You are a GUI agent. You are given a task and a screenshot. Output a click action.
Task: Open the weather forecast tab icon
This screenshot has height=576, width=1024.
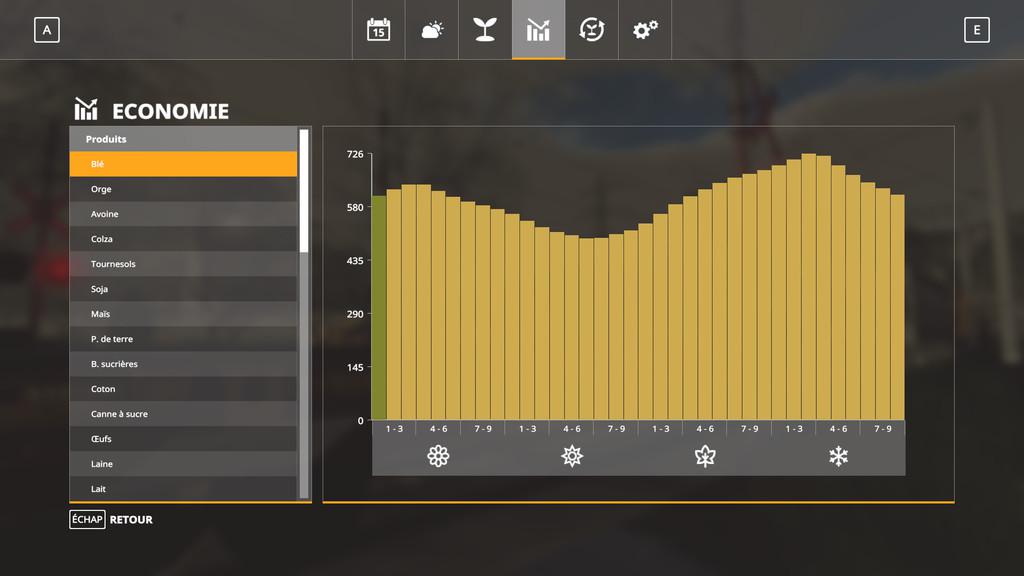coord(432,30)
